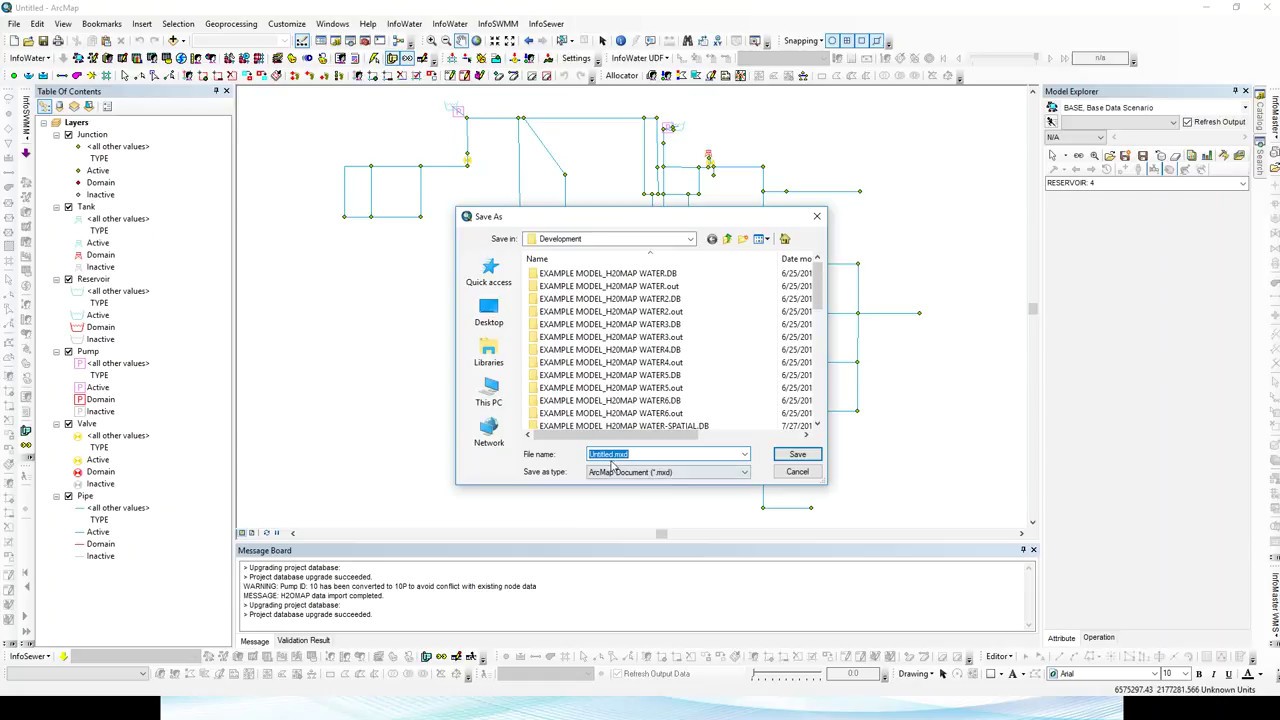The image size is (1280, 720).
Task: Select the Pan hand tool
Action: tap(461, 41)
